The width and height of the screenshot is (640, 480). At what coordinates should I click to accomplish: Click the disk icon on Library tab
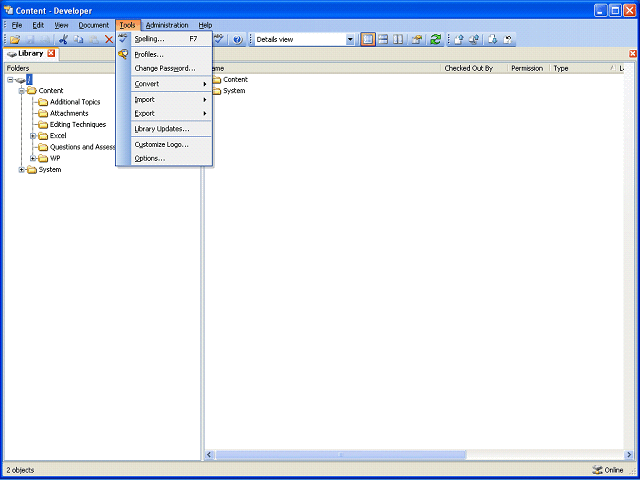point(12,54)
